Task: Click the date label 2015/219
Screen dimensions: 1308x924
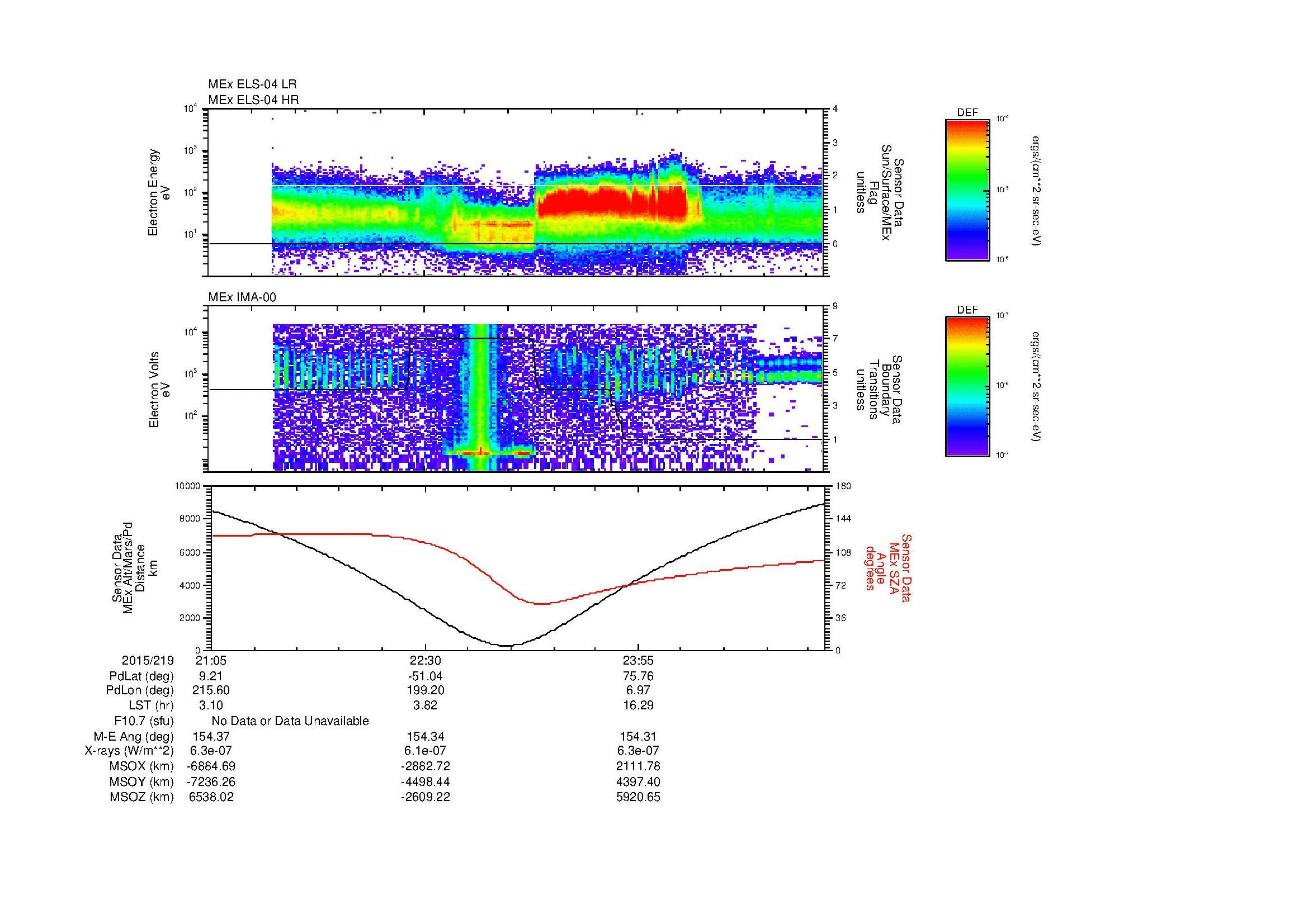Action: 148,660
